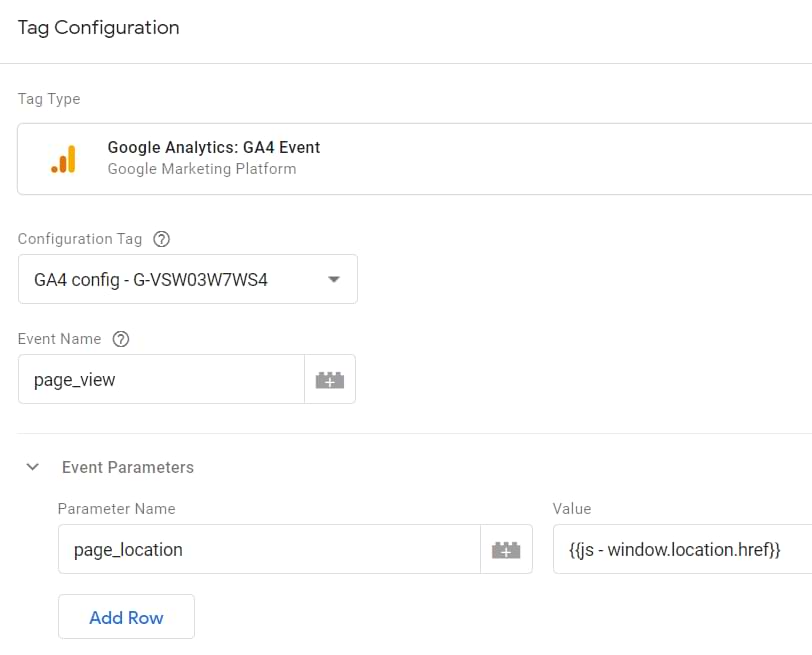This screenshot has width=812, height=655.
Task: Open the Configuration Tag dropdown
Action: tap(187, 279)
